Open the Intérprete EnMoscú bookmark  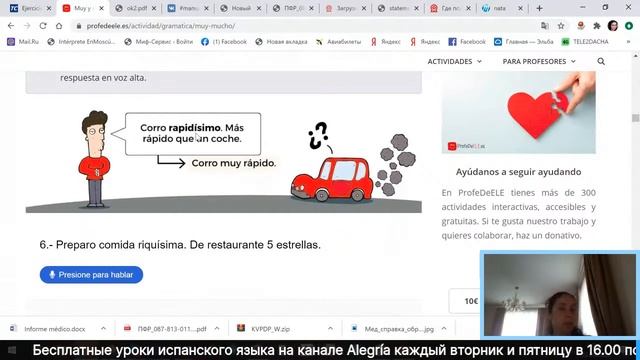pyautogui.click(x=82, y=42)
